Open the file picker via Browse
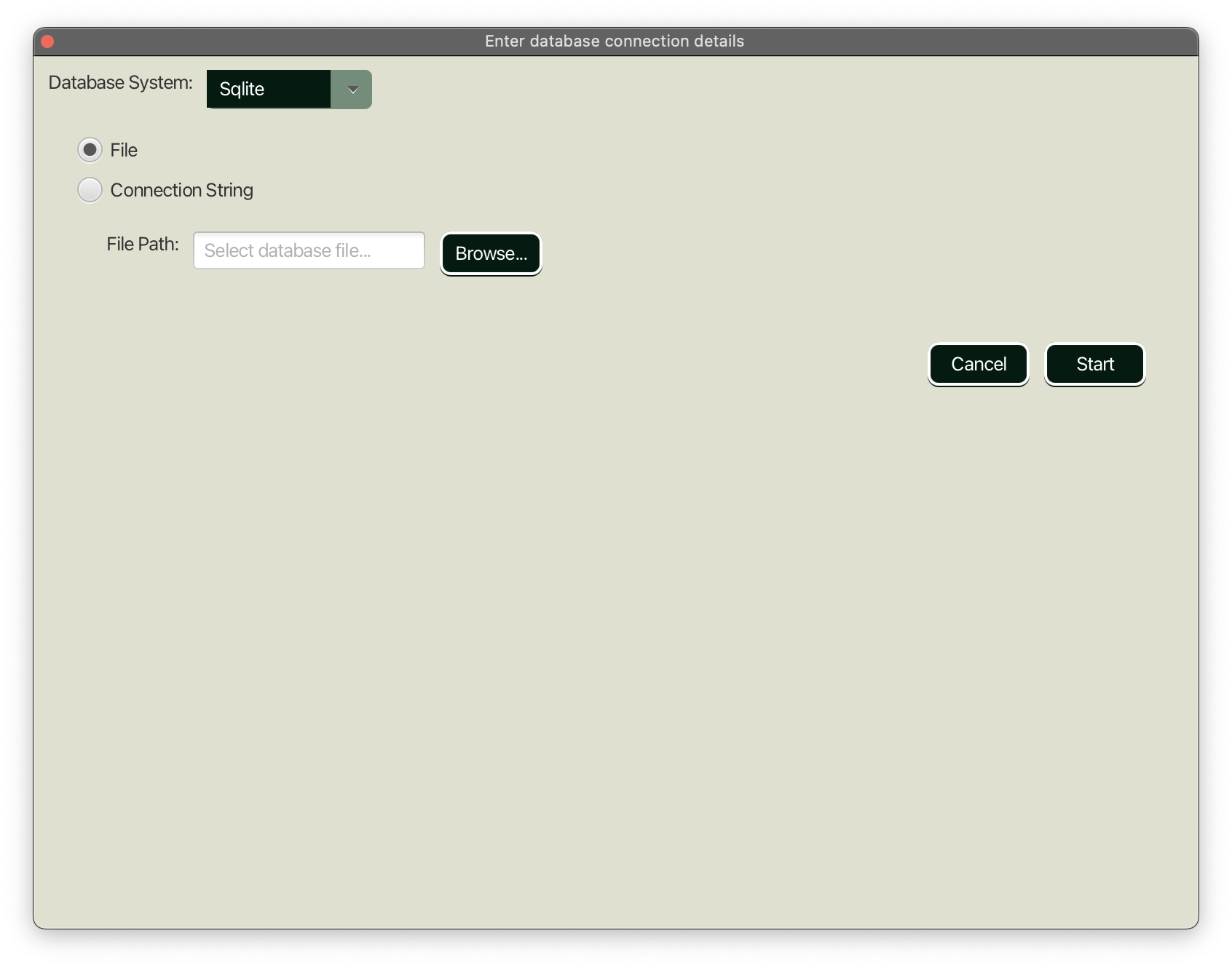The height and width of the screenshot is (968, 1232). tap(491, 253)
